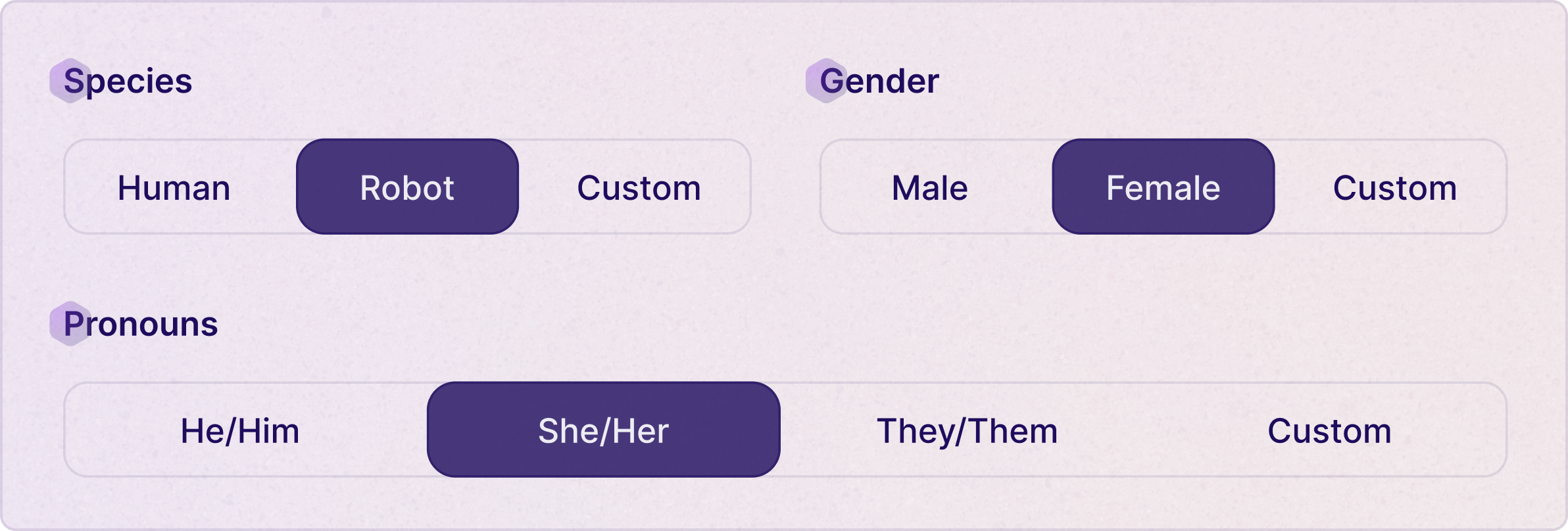Click the highlighted segment in Pronouns row

(604, 430)
